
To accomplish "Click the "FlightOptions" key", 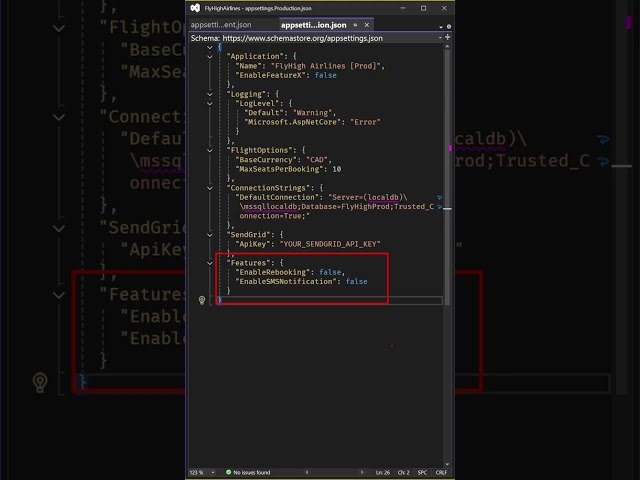I will point(260,150).
